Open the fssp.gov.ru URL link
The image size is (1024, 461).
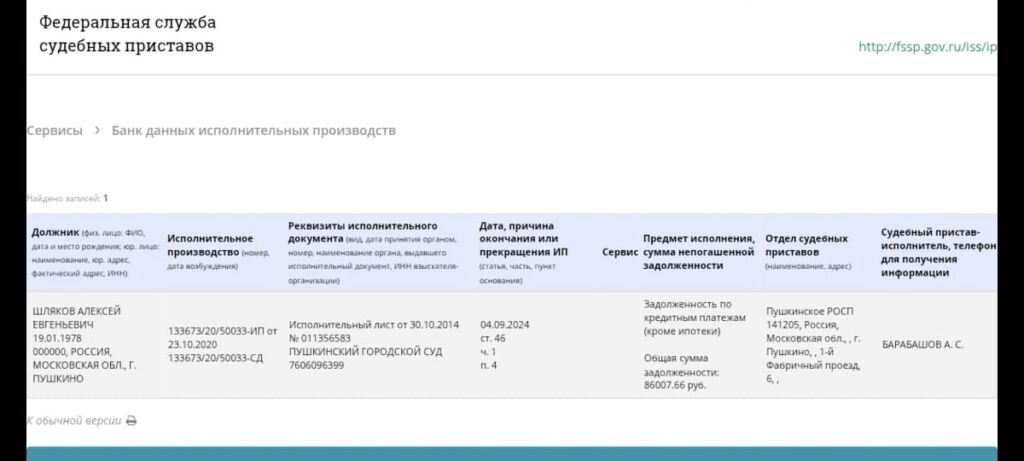[927, 47]
